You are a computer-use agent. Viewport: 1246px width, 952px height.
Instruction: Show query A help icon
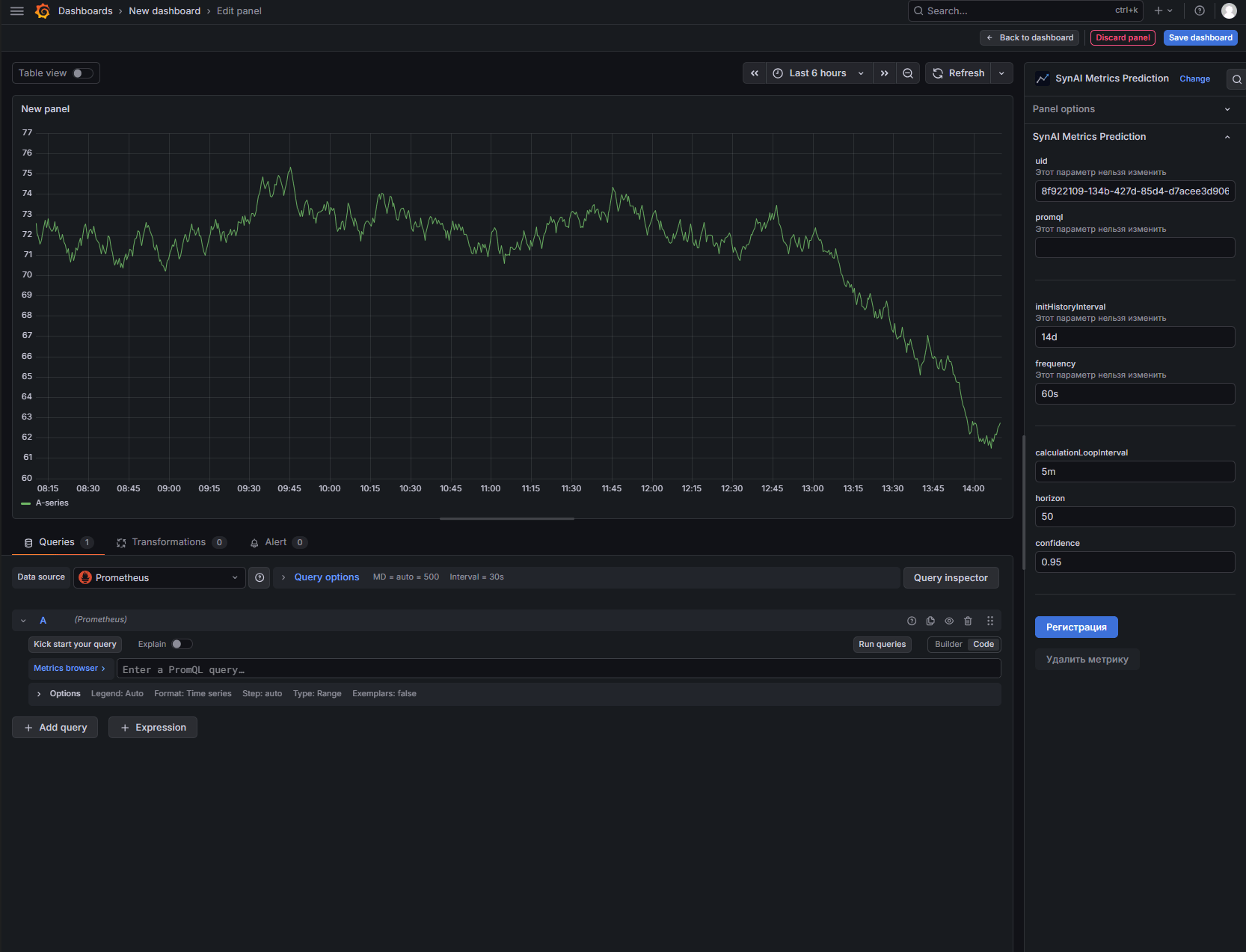tap(912, 621)
